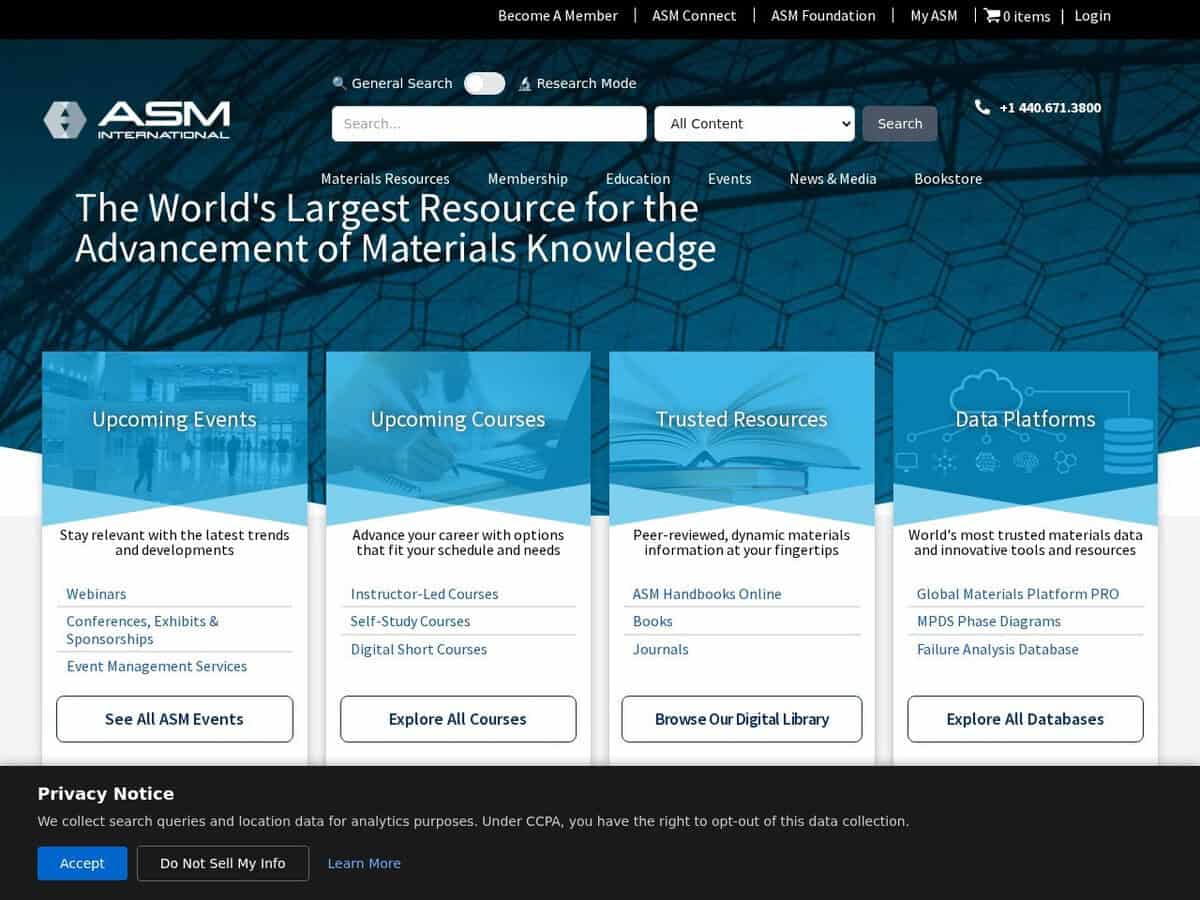Open the Materials Resources menu
Viewport: 1200px width, 900px height.
tap(385, 179)
